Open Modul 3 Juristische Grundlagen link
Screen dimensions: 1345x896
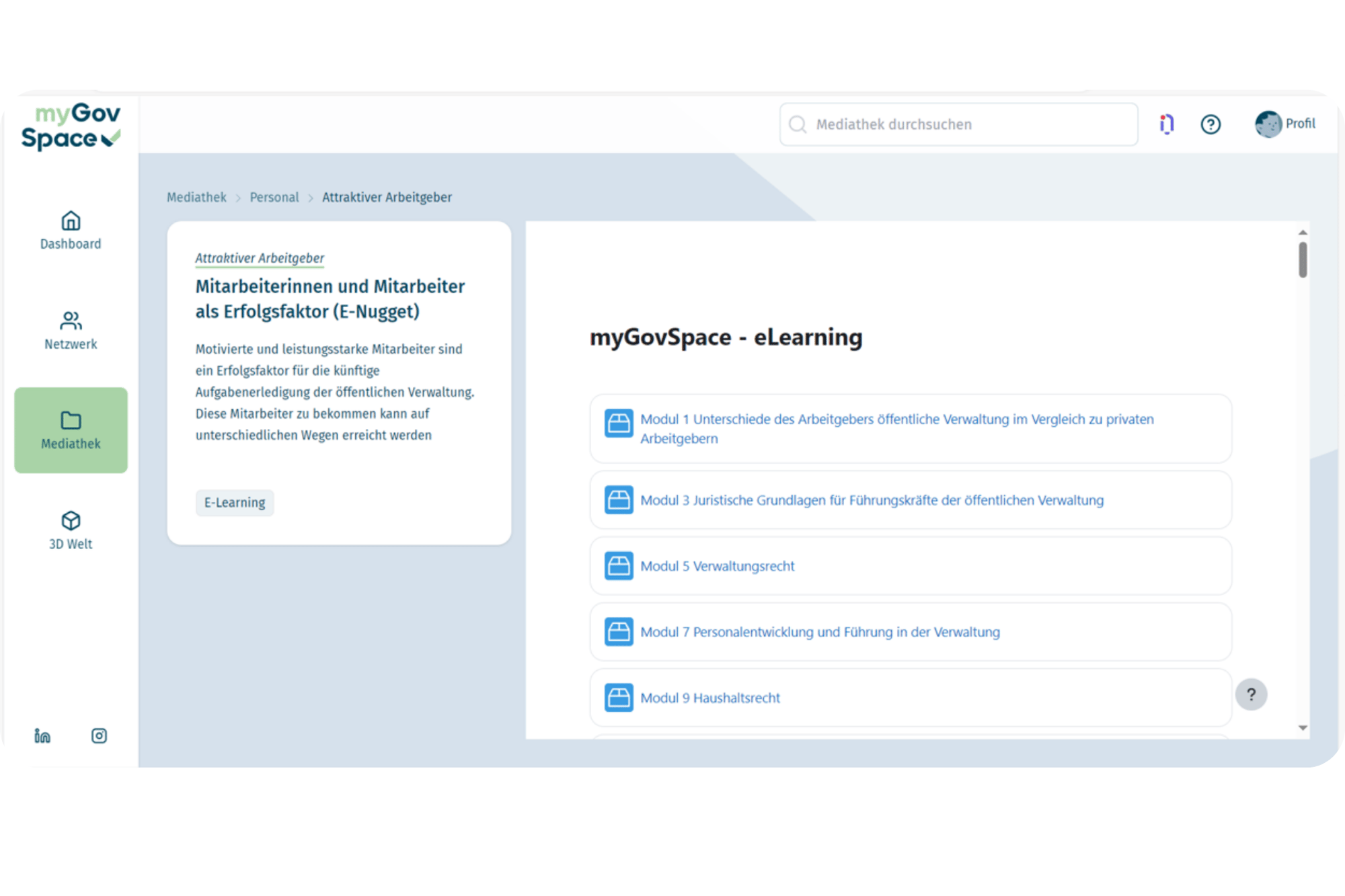point(872,500)
